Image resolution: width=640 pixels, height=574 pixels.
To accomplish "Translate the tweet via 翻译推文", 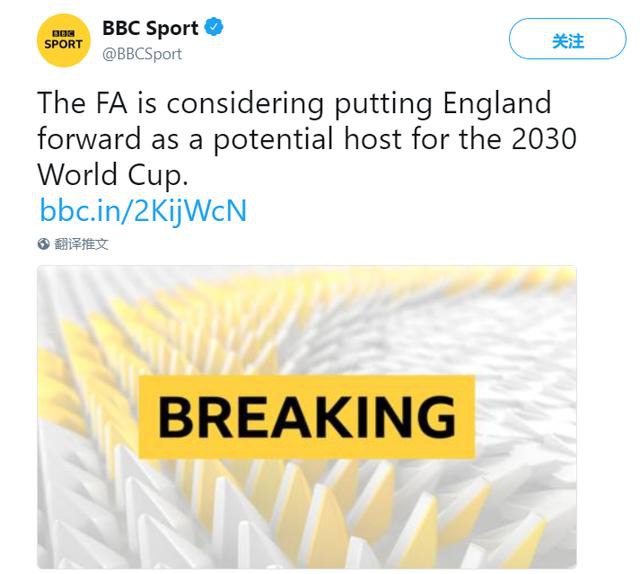I will pyautogui.click(x=81, y=244).
